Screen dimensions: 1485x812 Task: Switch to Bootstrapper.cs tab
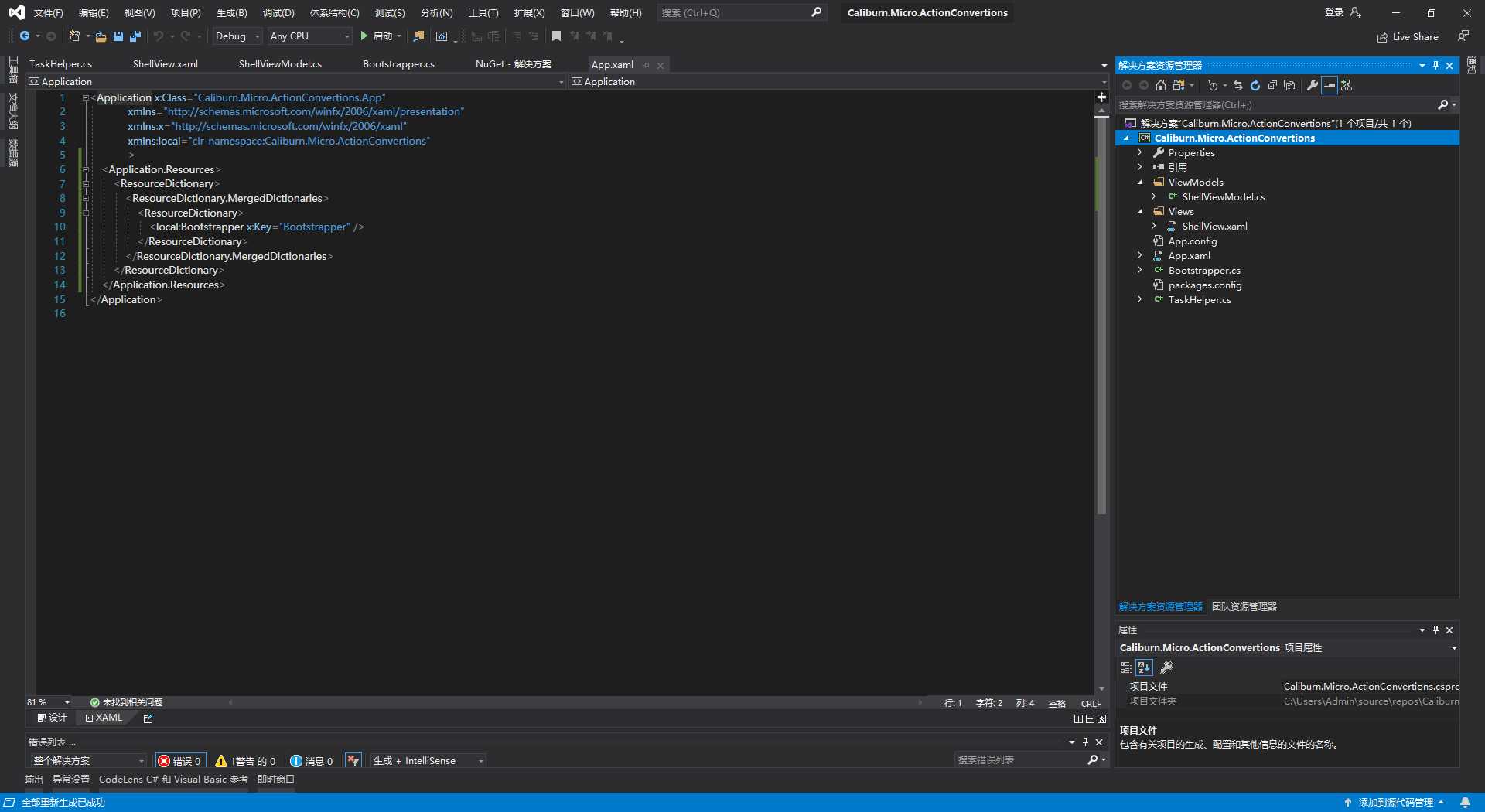[x=398, y=64]
